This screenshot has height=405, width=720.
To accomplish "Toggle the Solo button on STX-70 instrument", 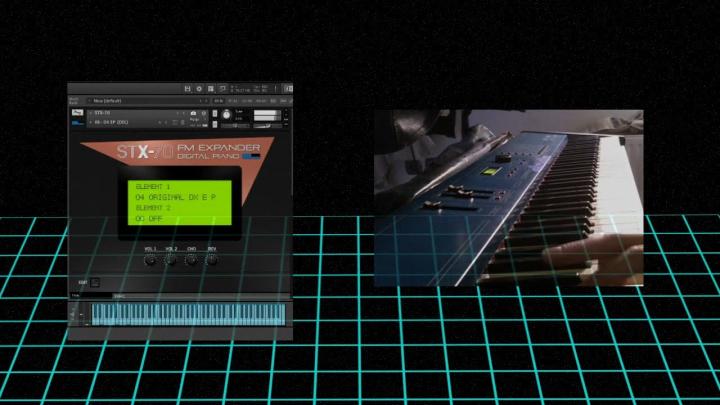I will click(215, 114).
